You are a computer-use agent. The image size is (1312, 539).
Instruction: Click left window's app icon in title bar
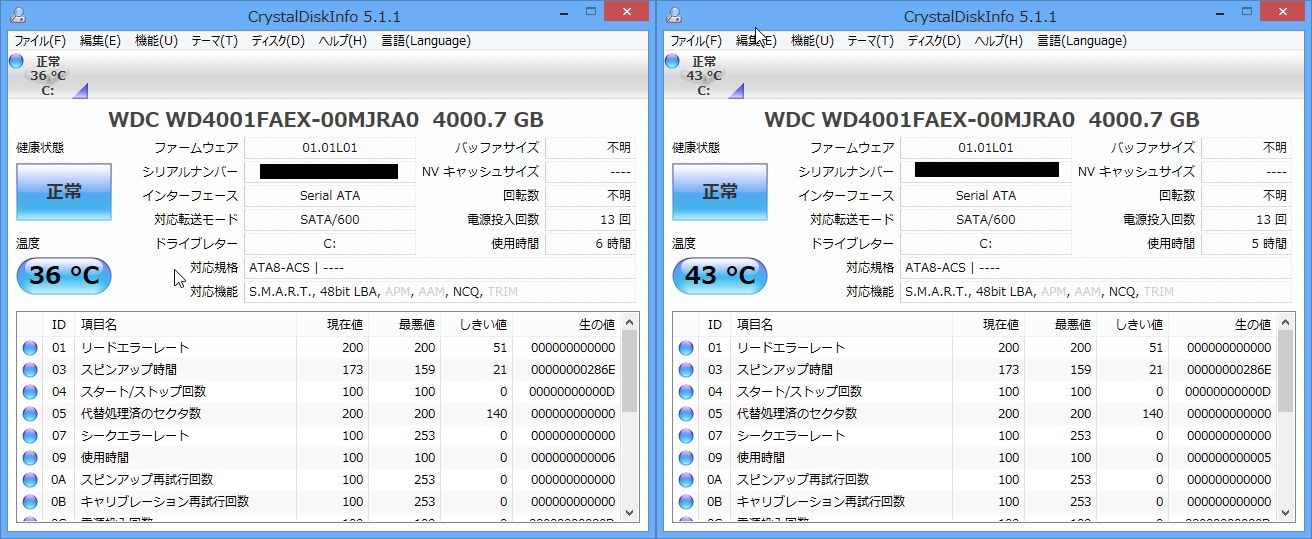(18, 15)
